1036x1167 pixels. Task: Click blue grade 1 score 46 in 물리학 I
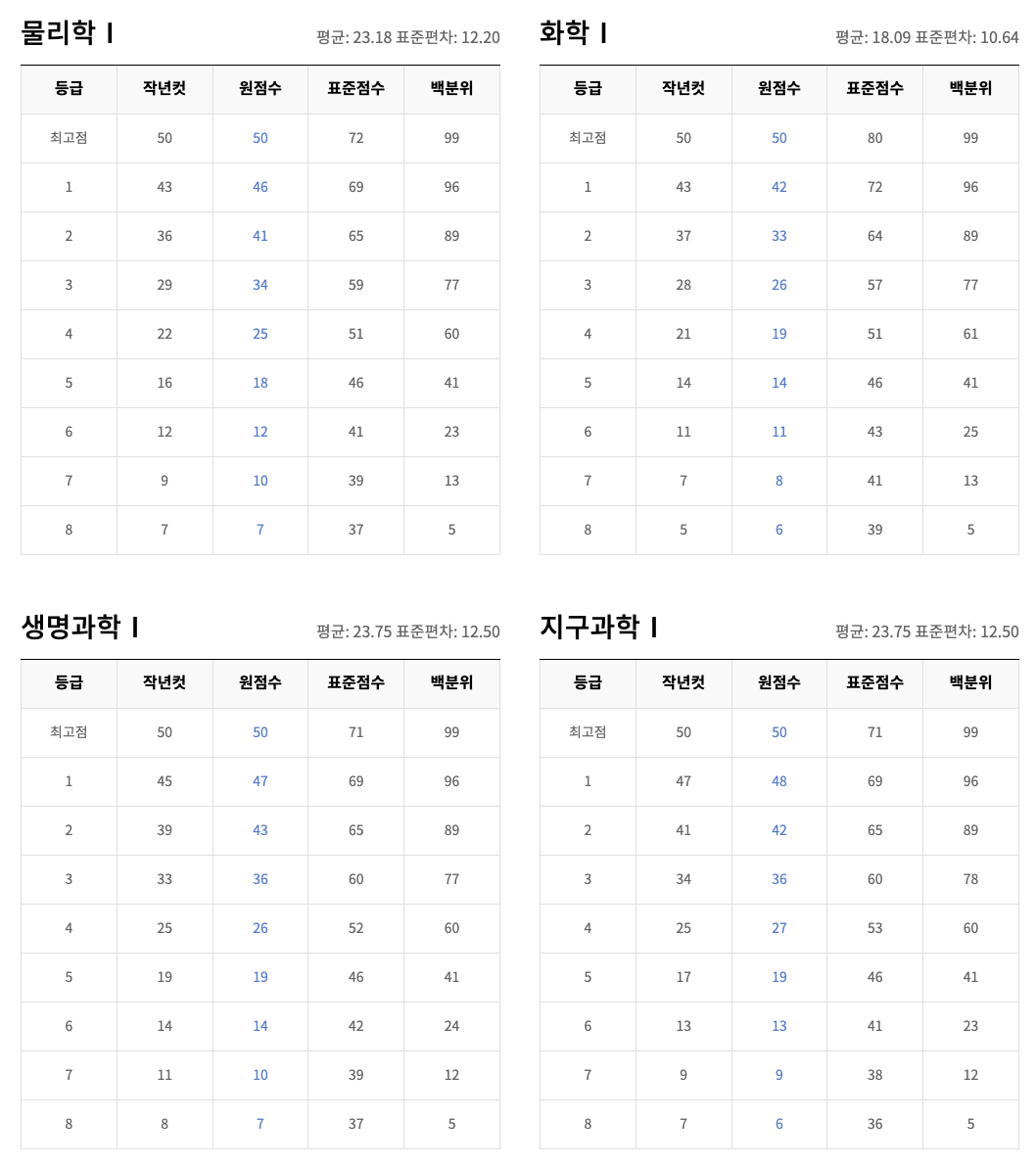point(259,187)
